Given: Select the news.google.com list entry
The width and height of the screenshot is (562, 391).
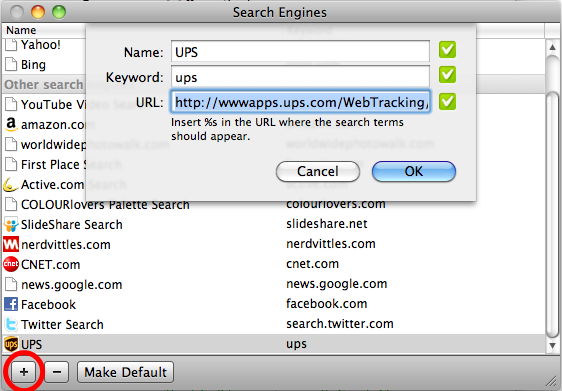Looking at the screenshot, I should pos(274,285).
